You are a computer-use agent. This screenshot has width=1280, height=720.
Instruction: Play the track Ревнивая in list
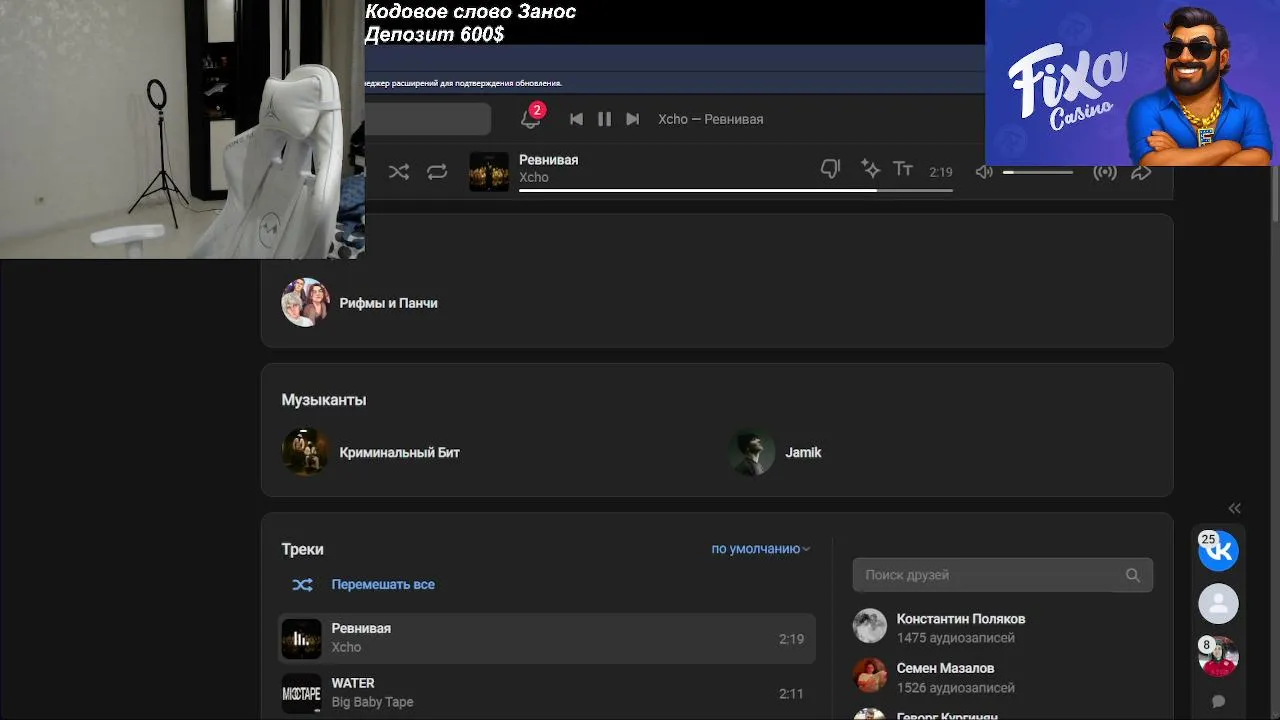(546, 638)
